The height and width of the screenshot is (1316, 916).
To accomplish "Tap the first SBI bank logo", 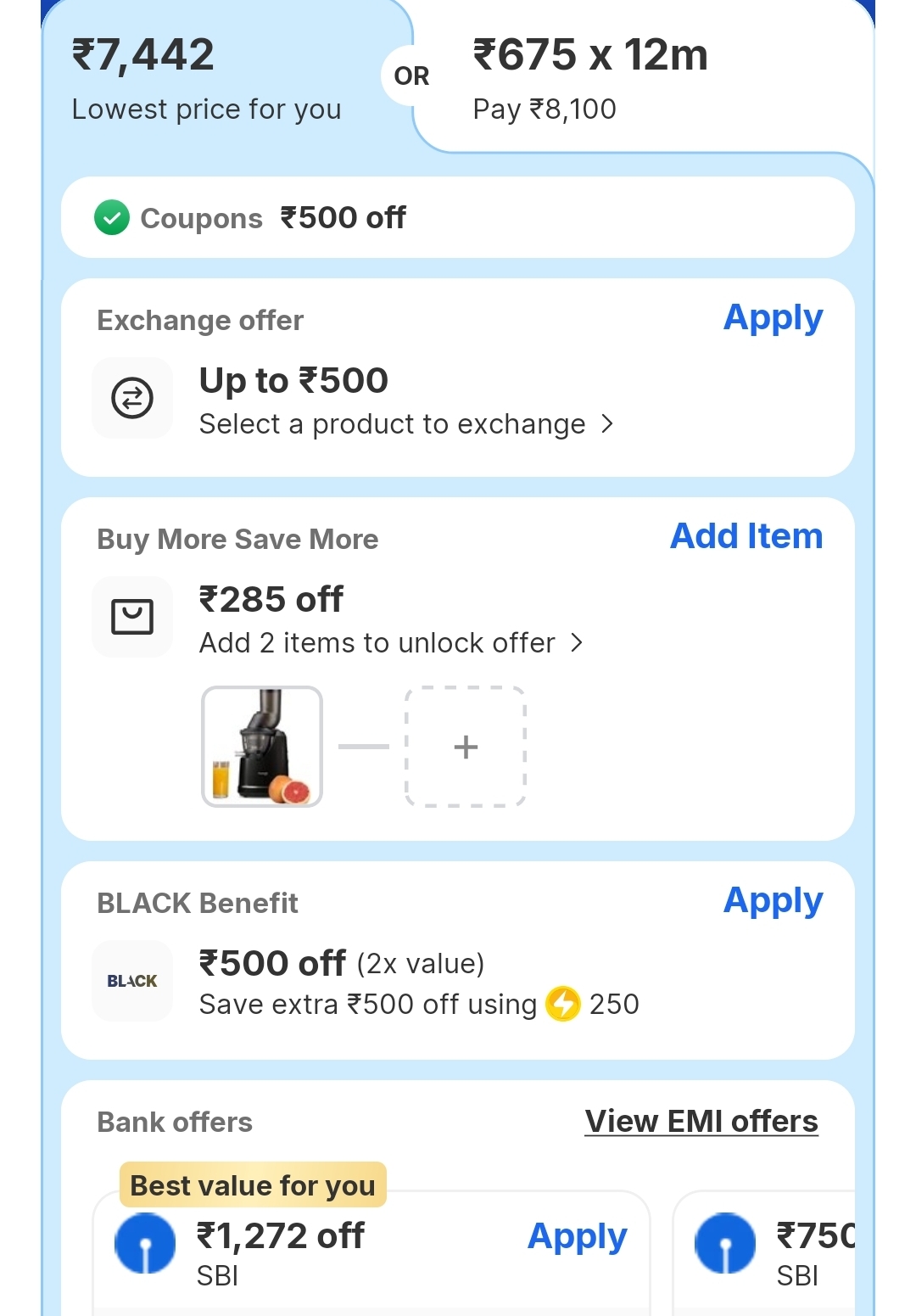I will pyautogui.click(x=145, y=1243).
